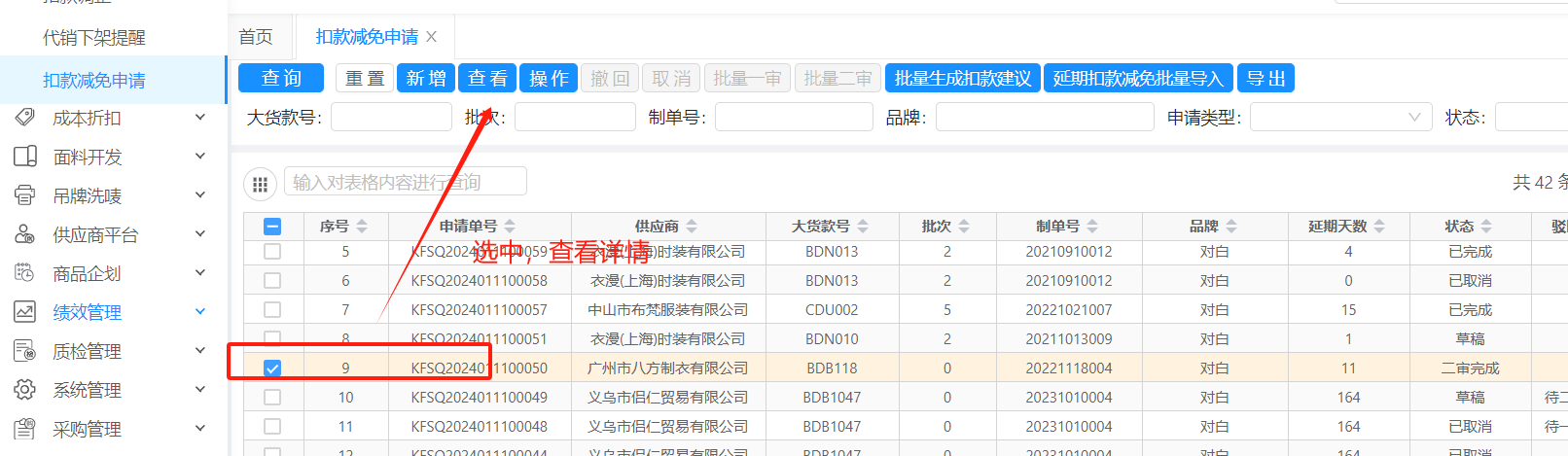This screenshot has height=456, width=1568.
Task: Click the 绩效管理 chart icon
Action: (x=25, y=312)
